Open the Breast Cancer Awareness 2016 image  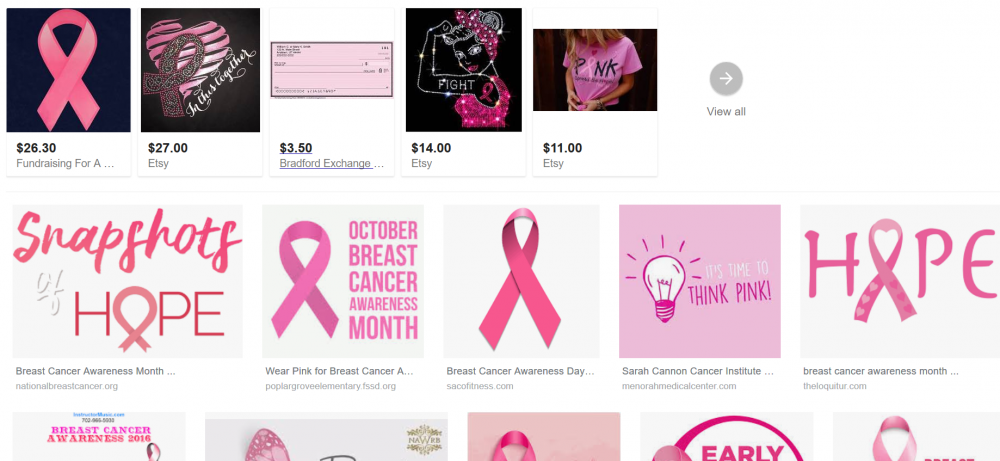[99, 437]
